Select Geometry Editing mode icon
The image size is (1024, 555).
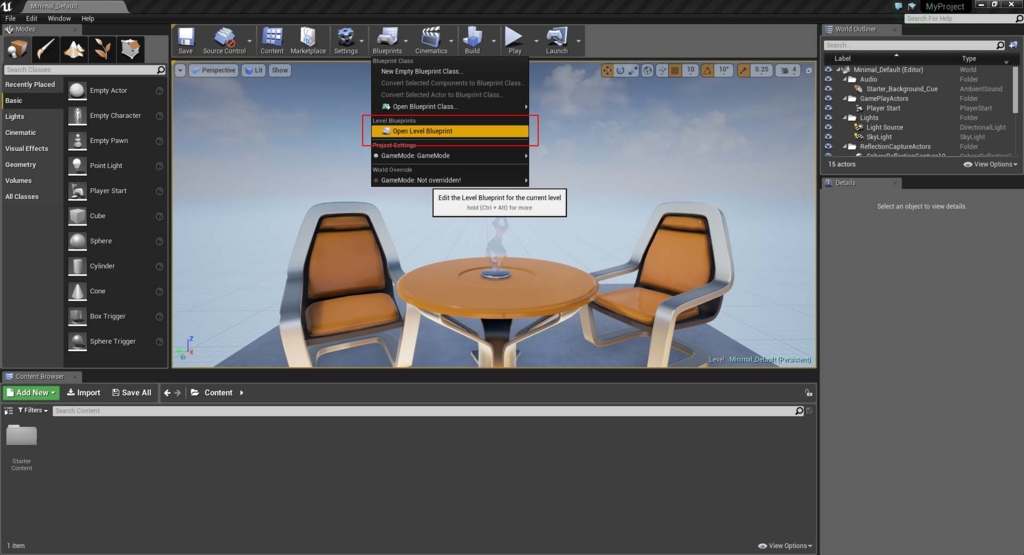click(130, 49)
